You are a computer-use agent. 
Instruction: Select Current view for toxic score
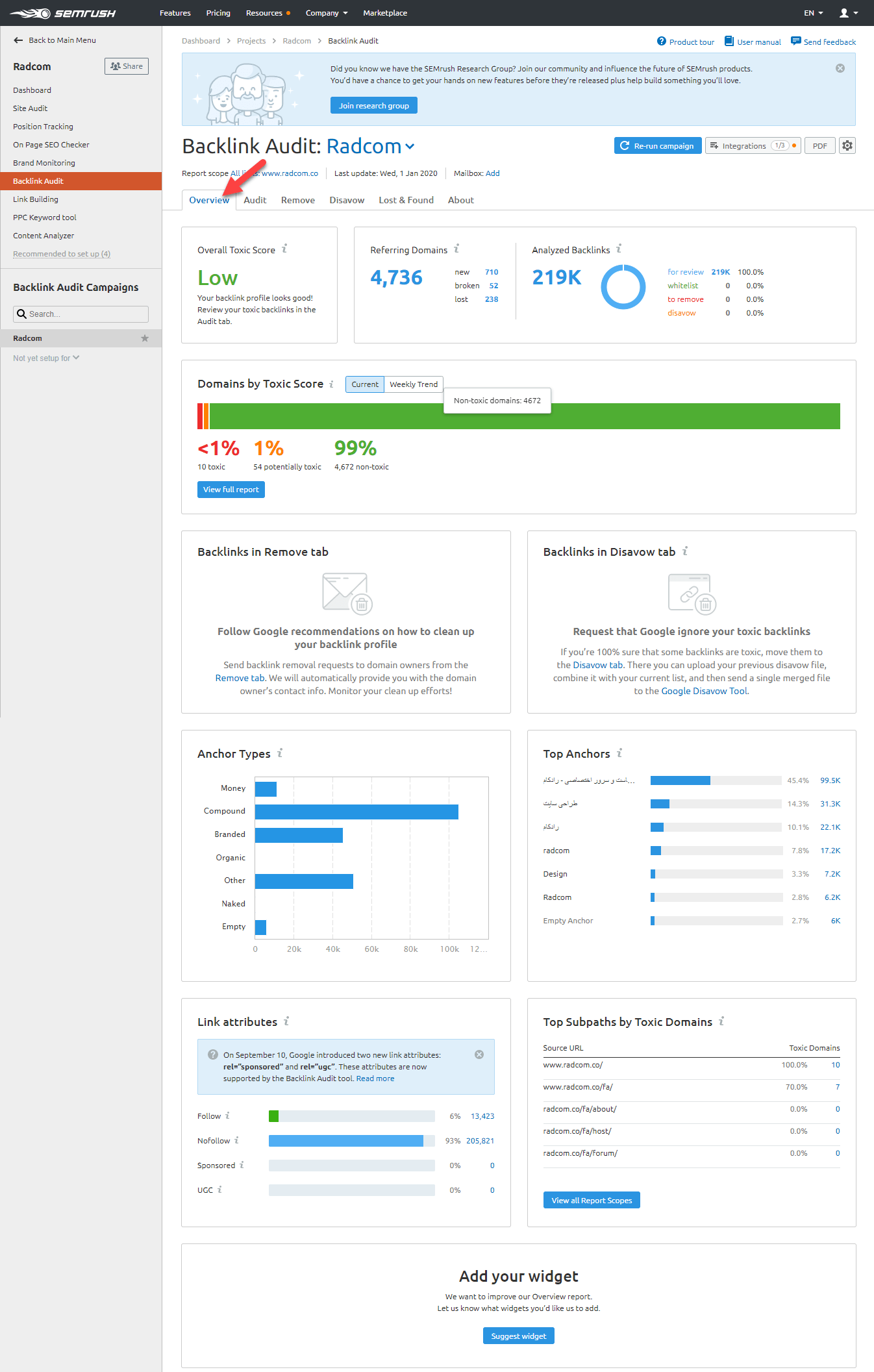click(x=365, y=384)
